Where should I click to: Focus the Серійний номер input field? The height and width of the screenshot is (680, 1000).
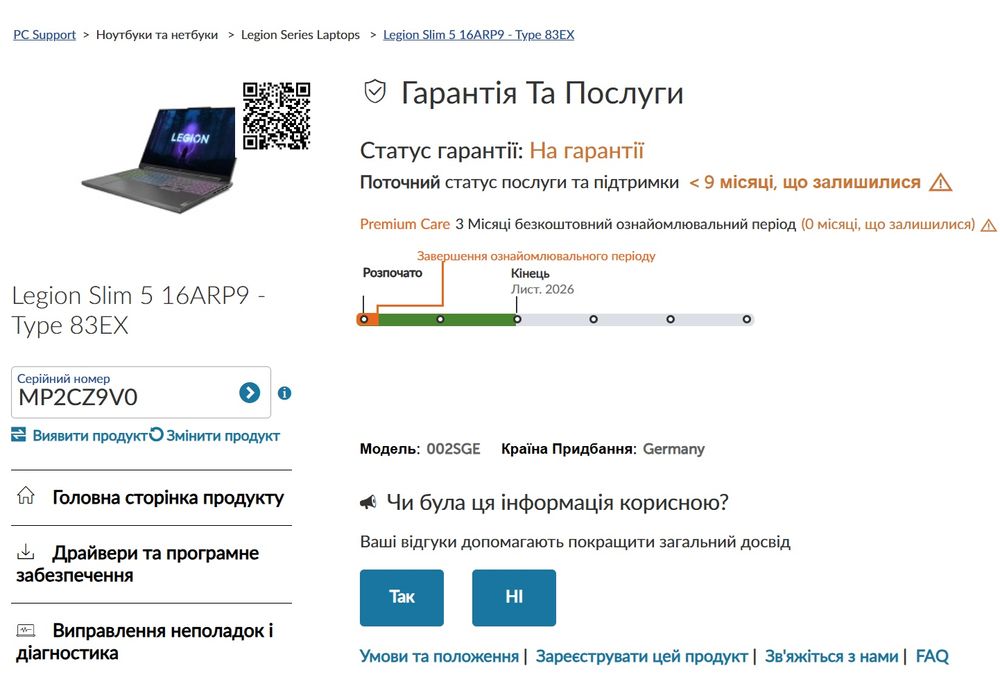click(141, 392)
